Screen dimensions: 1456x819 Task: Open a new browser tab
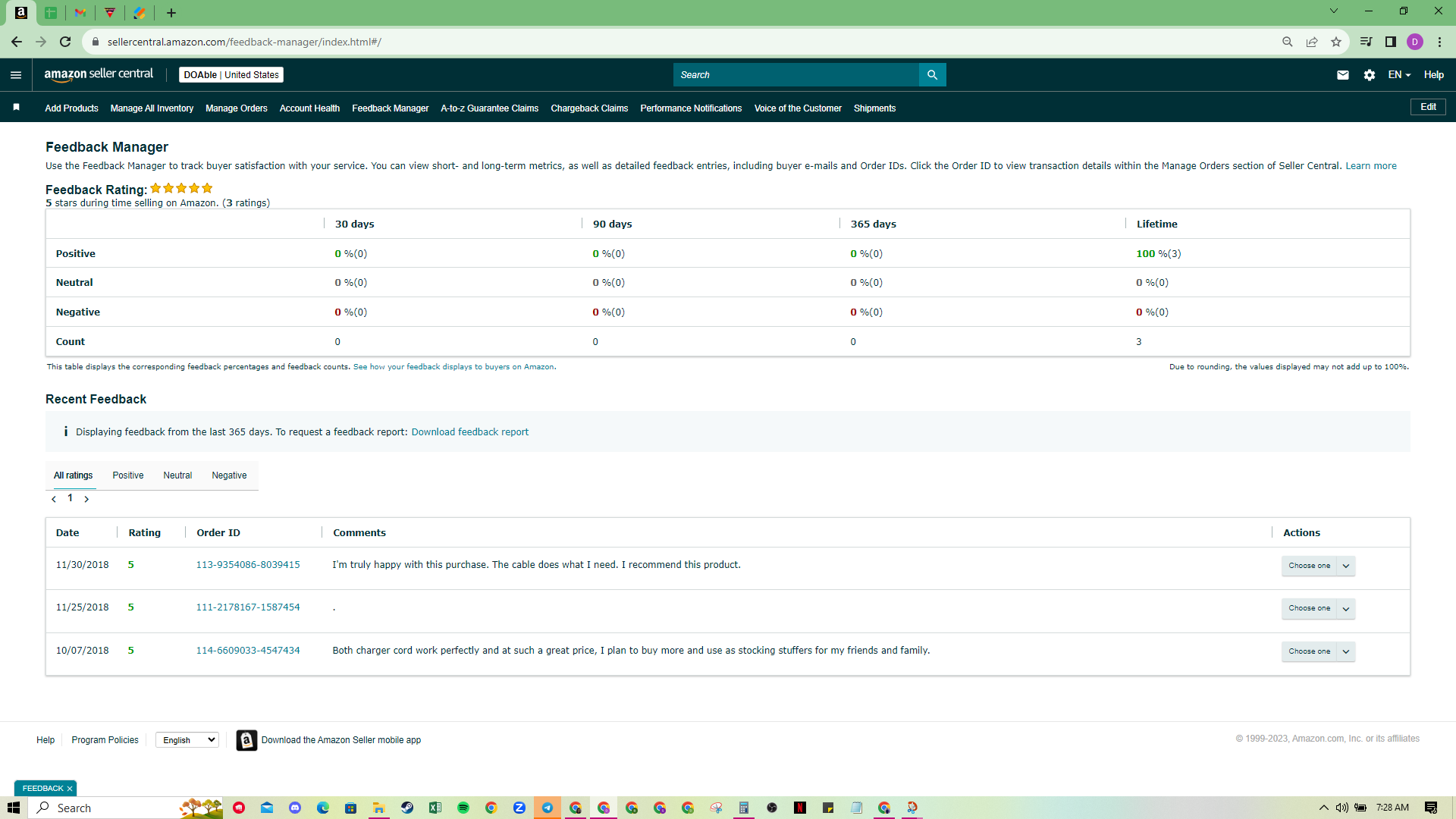(171, 13)
